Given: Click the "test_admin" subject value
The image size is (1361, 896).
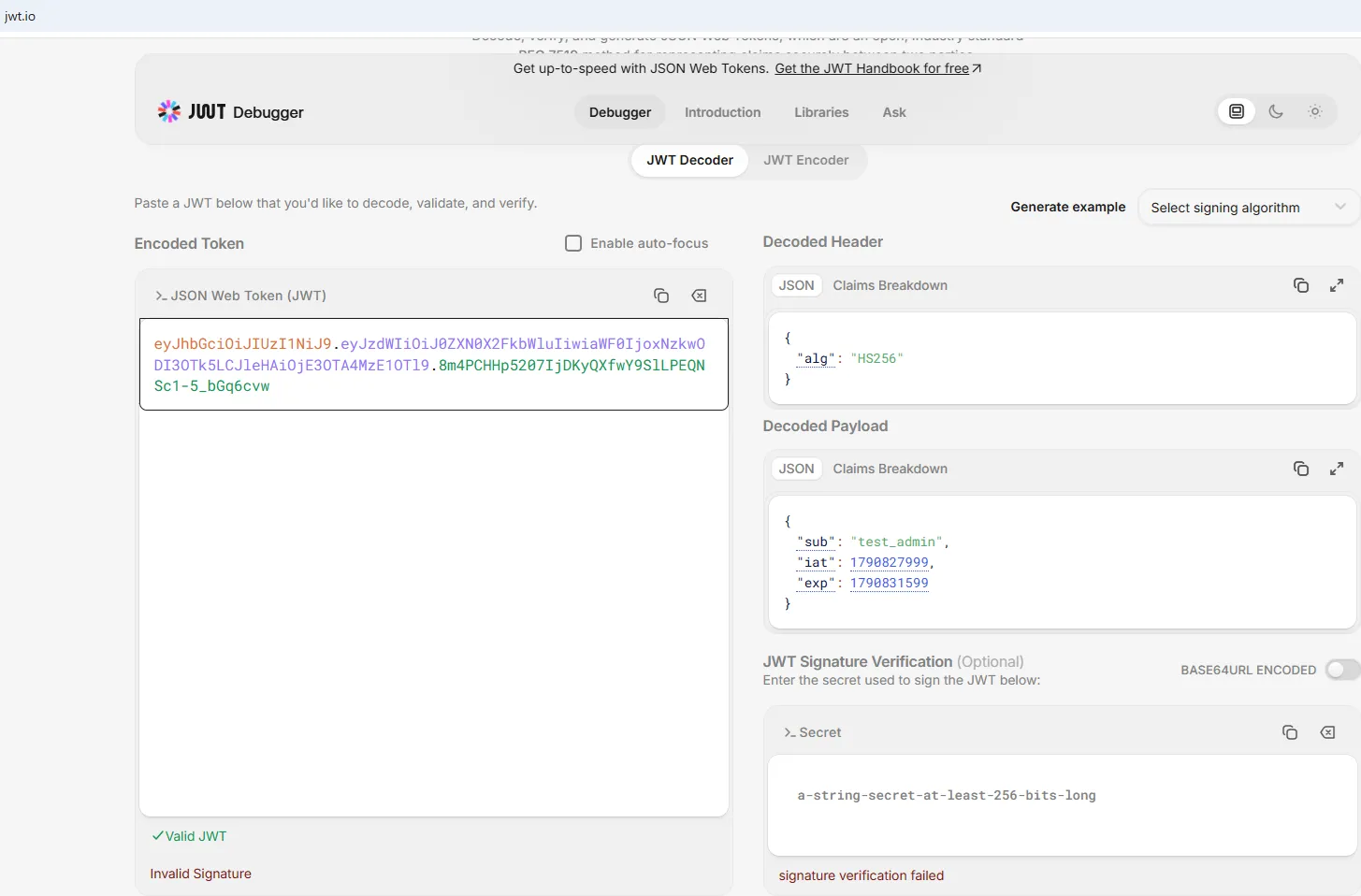Looking at the screenshot, I should pyautogui.click(x=897, y=542).
